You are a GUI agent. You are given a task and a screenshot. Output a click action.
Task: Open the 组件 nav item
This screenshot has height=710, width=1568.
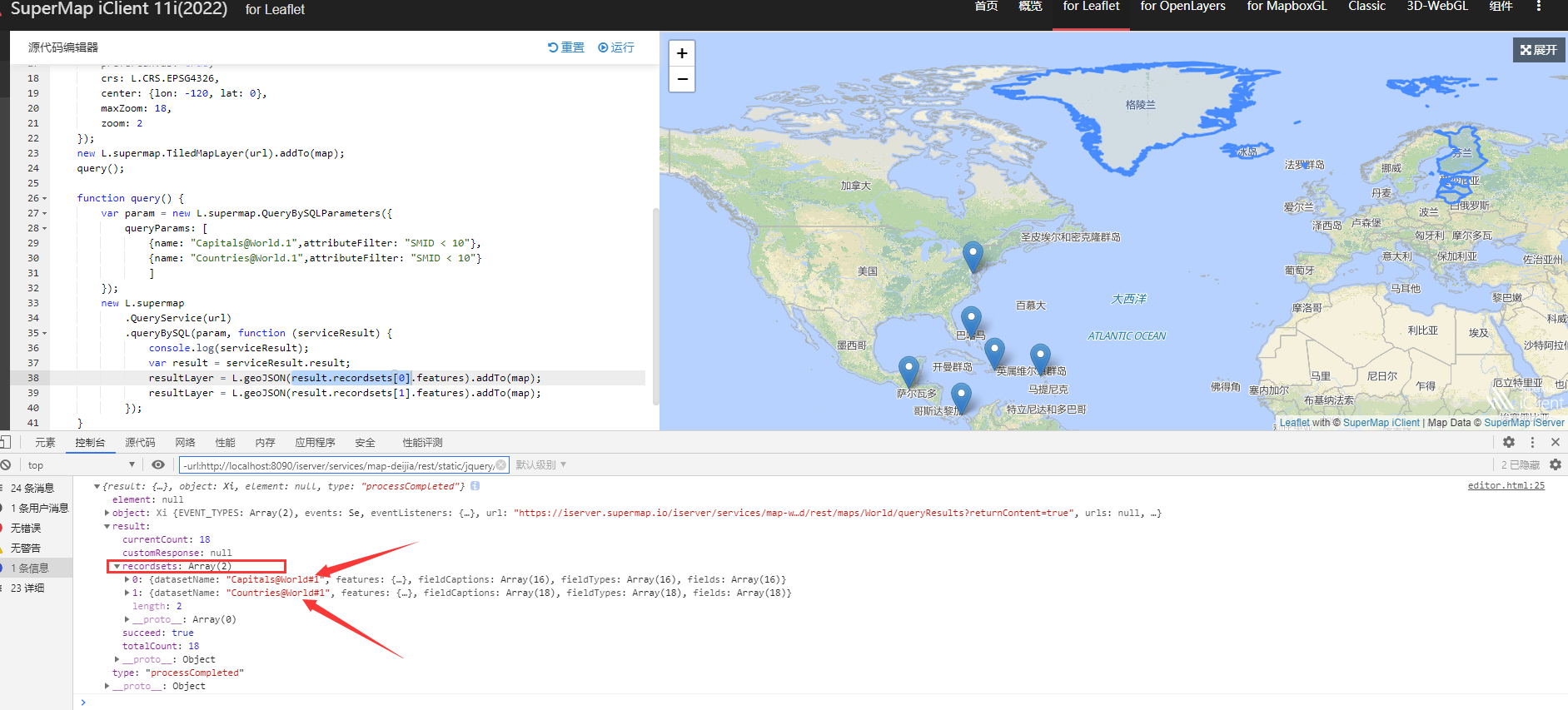coord(1501,7)
